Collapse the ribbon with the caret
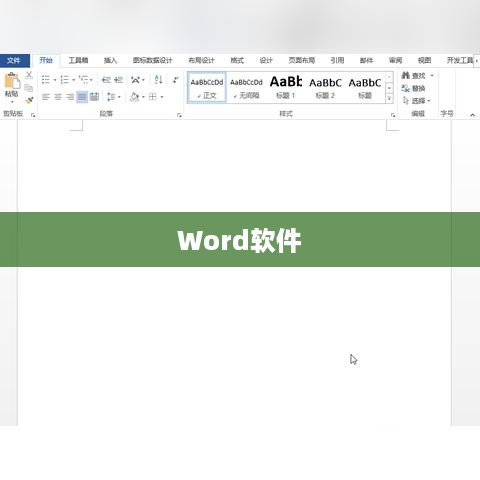Screen dimensions: 480x480 pyautogui.click(x=472, y=115)
